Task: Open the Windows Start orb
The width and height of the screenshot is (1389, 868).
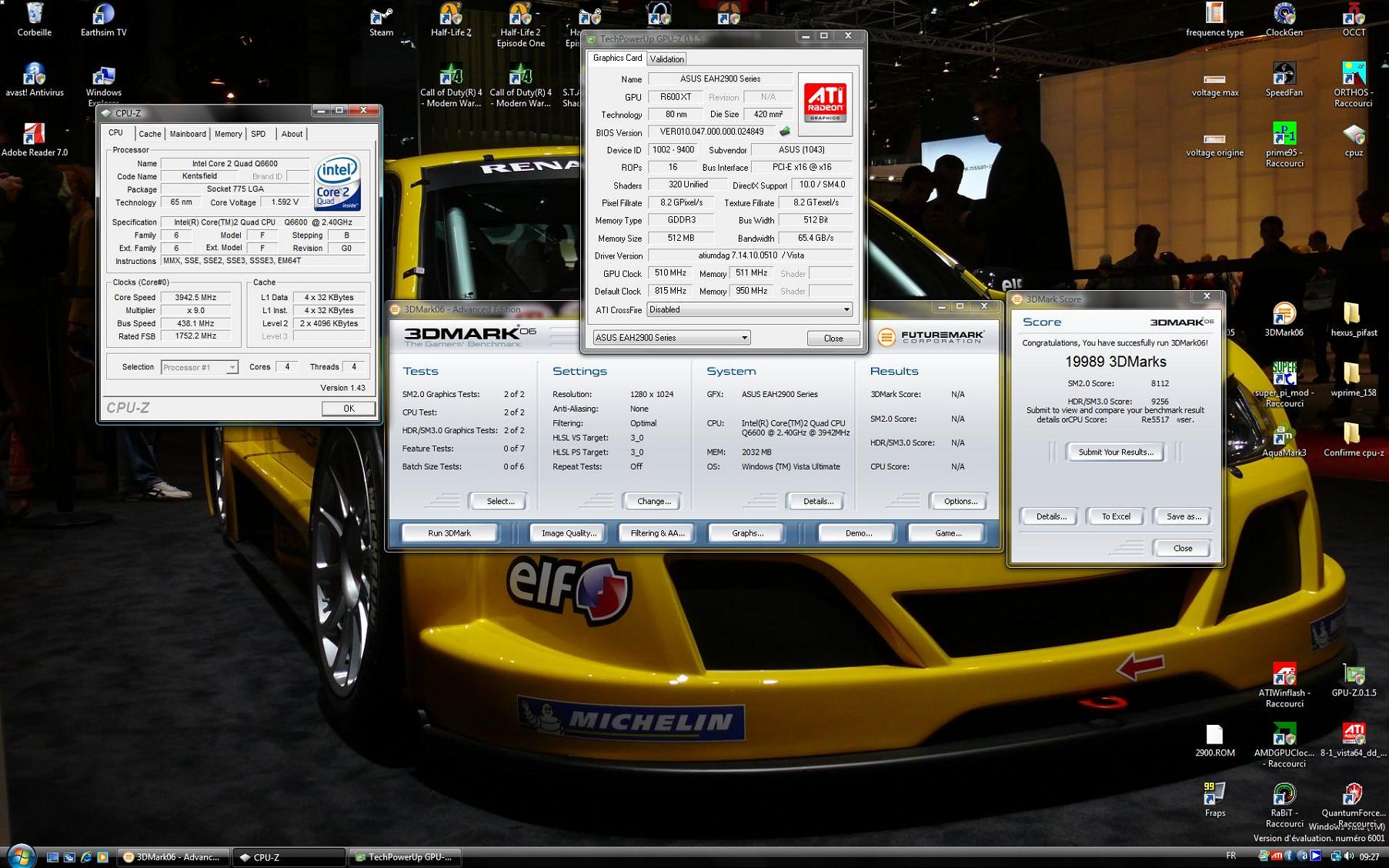Action: pos(21,856)
